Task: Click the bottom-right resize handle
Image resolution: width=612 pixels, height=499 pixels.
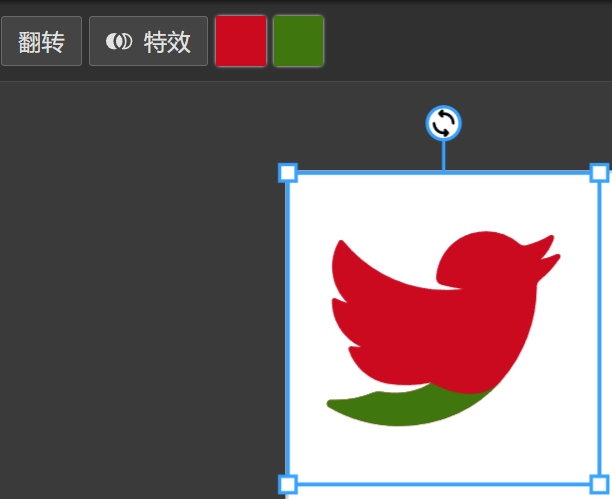Action: click(600, 485)
